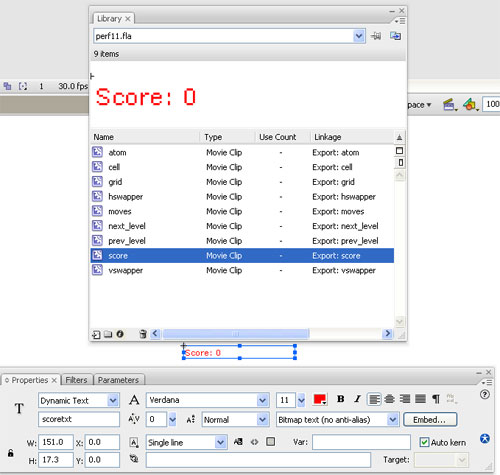The height and width of the screenshot is (475, 500).
Task: Open the Verdana font dropdown
Action: (263, 400)
